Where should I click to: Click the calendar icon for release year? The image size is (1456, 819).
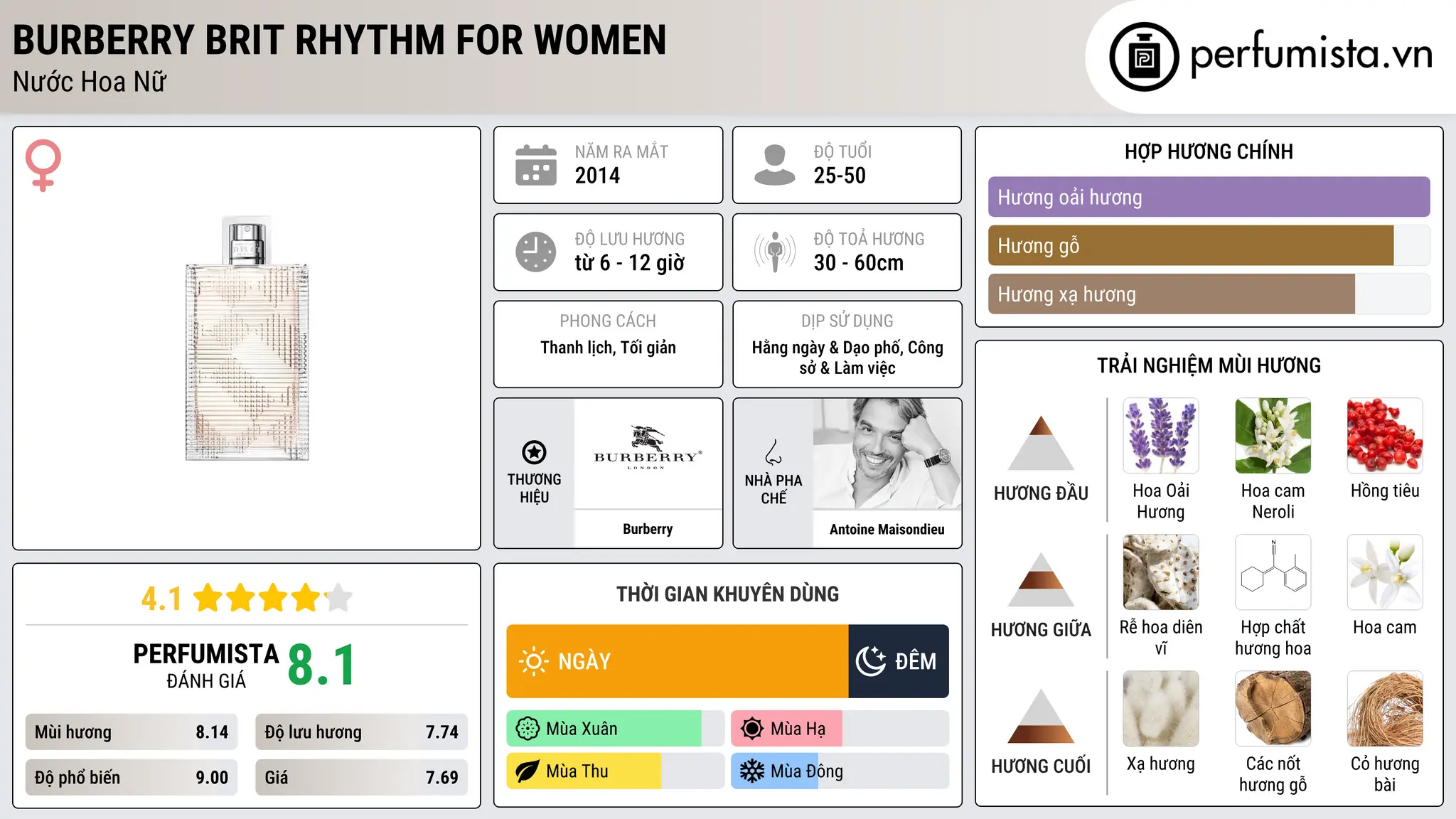pos(536,165)
